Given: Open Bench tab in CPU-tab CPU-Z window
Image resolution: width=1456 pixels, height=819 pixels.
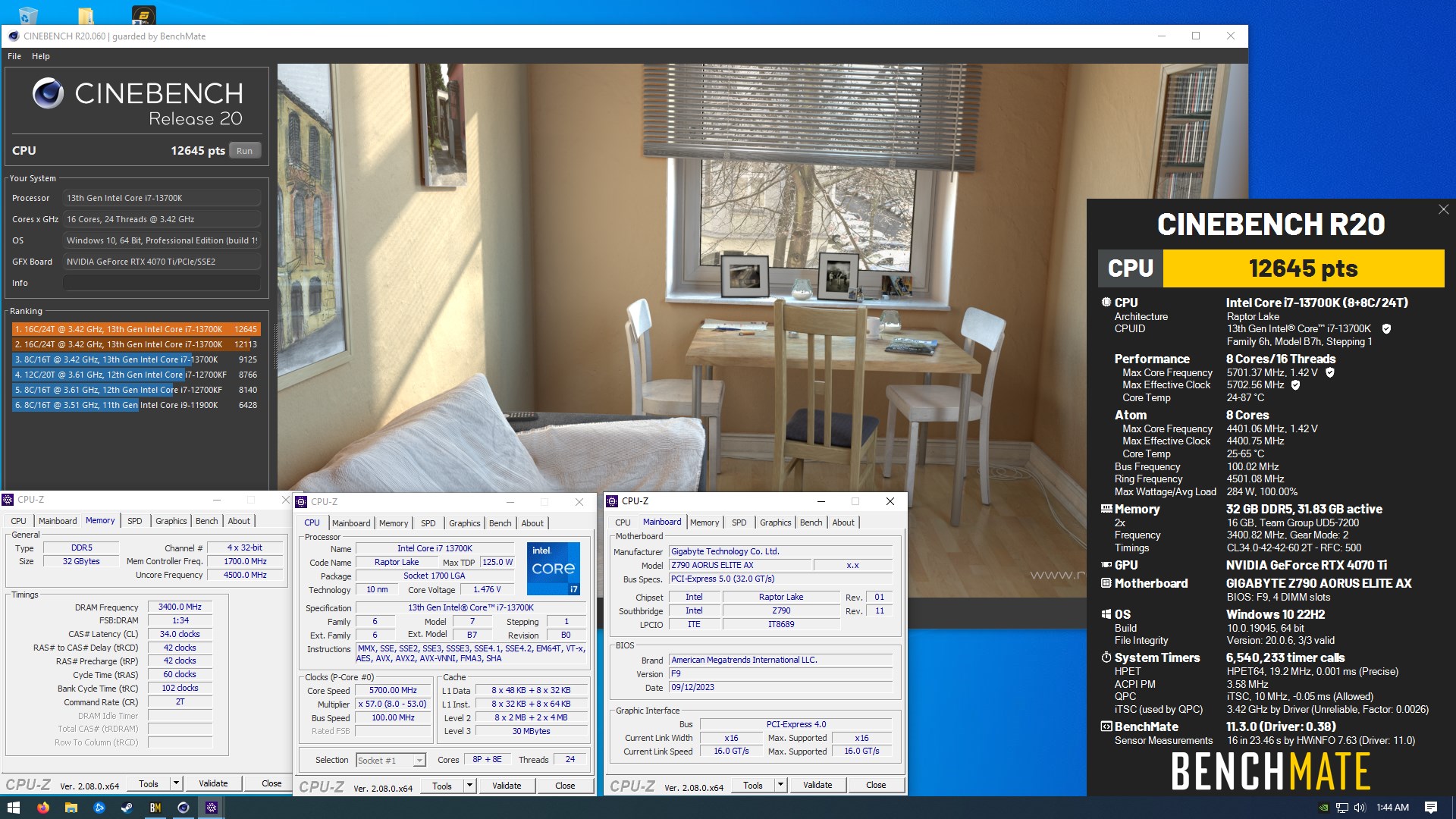Looking at the screenshot, I should (500, 523).
